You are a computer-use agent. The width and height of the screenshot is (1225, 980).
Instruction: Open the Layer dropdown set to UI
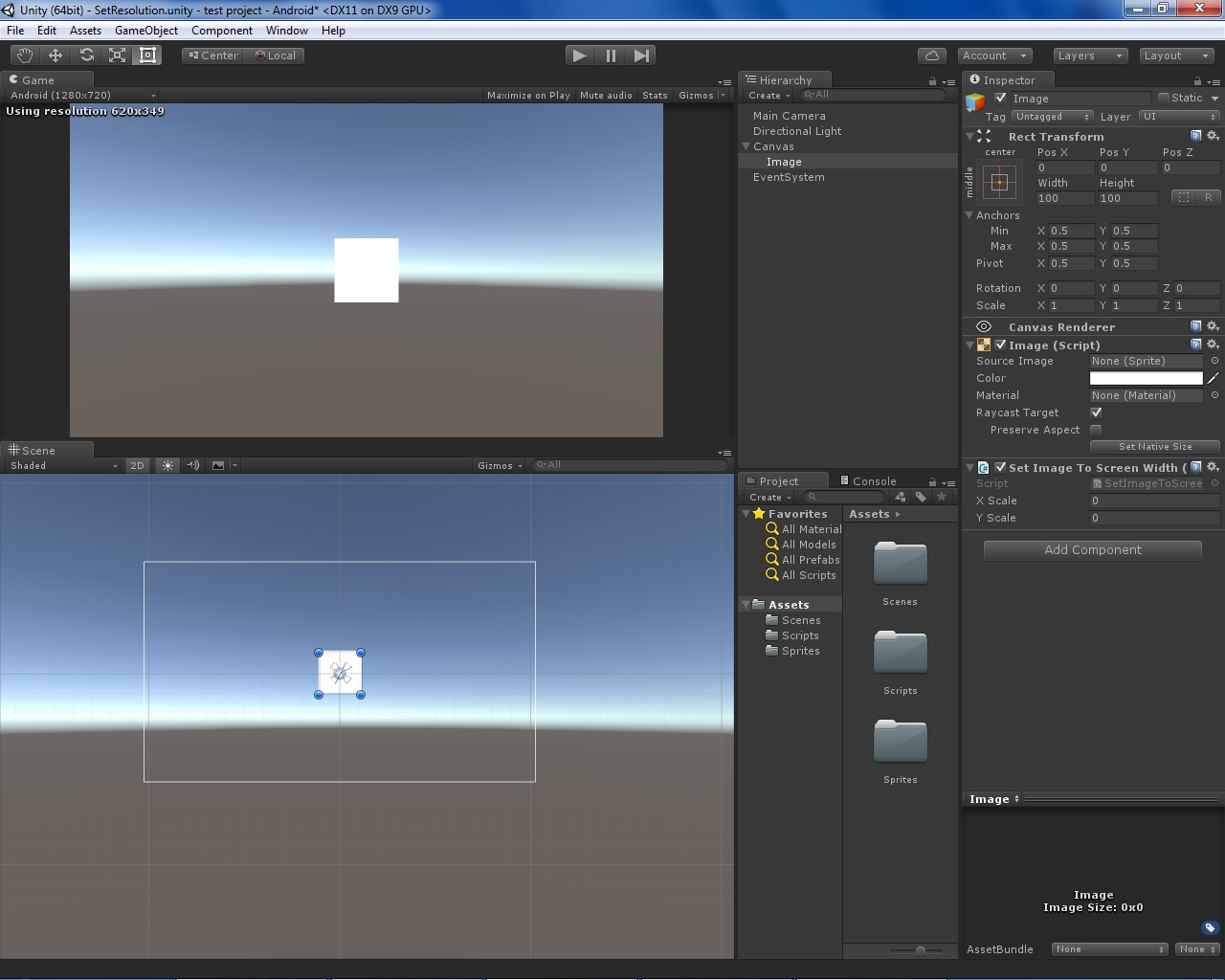[1179, 117]
